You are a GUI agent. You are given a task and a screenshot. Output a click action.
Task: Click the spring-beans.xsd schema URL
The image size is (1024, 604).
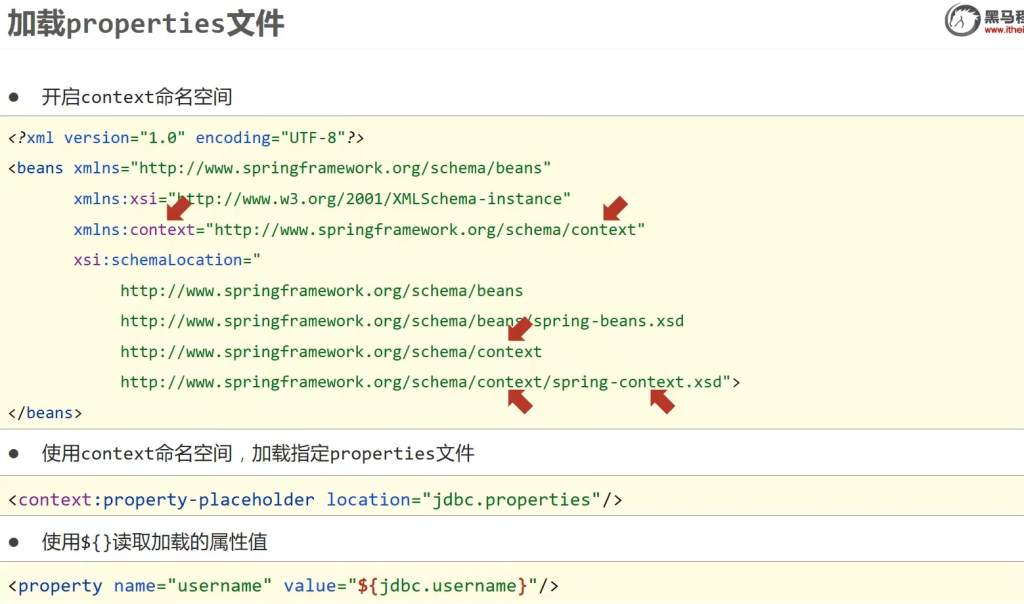pyautogui.click(x=402, y=321)
